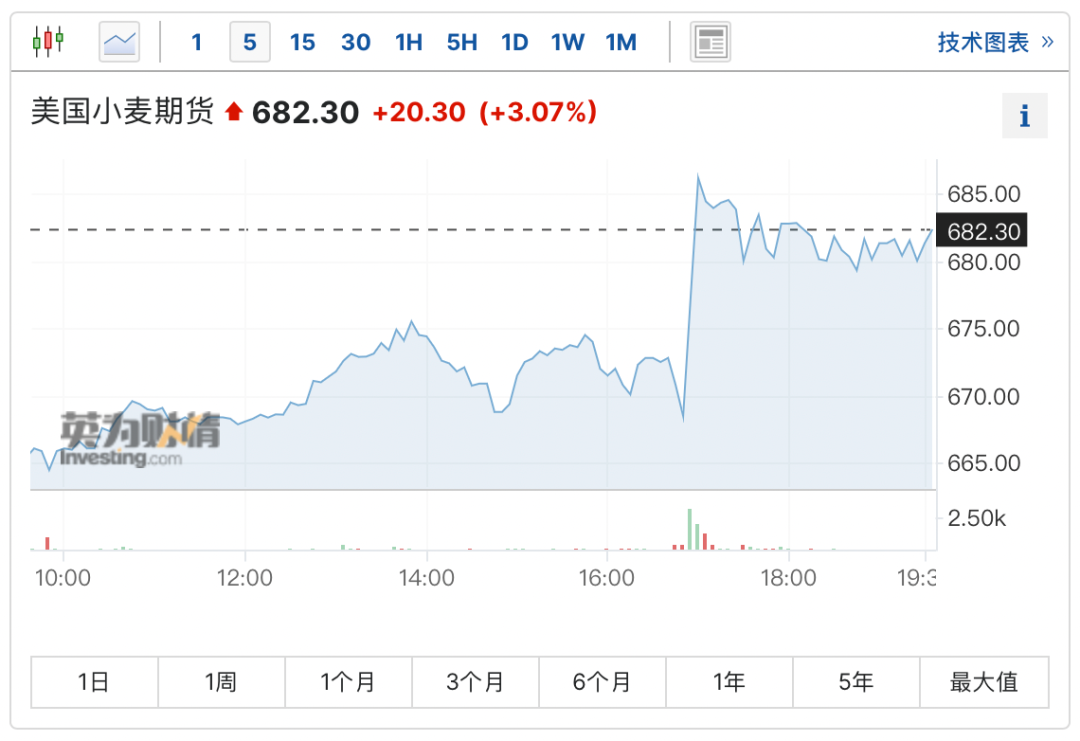Click the red up arrow indicator
This screenshot has width=1080, height=741.
[234, 112]
